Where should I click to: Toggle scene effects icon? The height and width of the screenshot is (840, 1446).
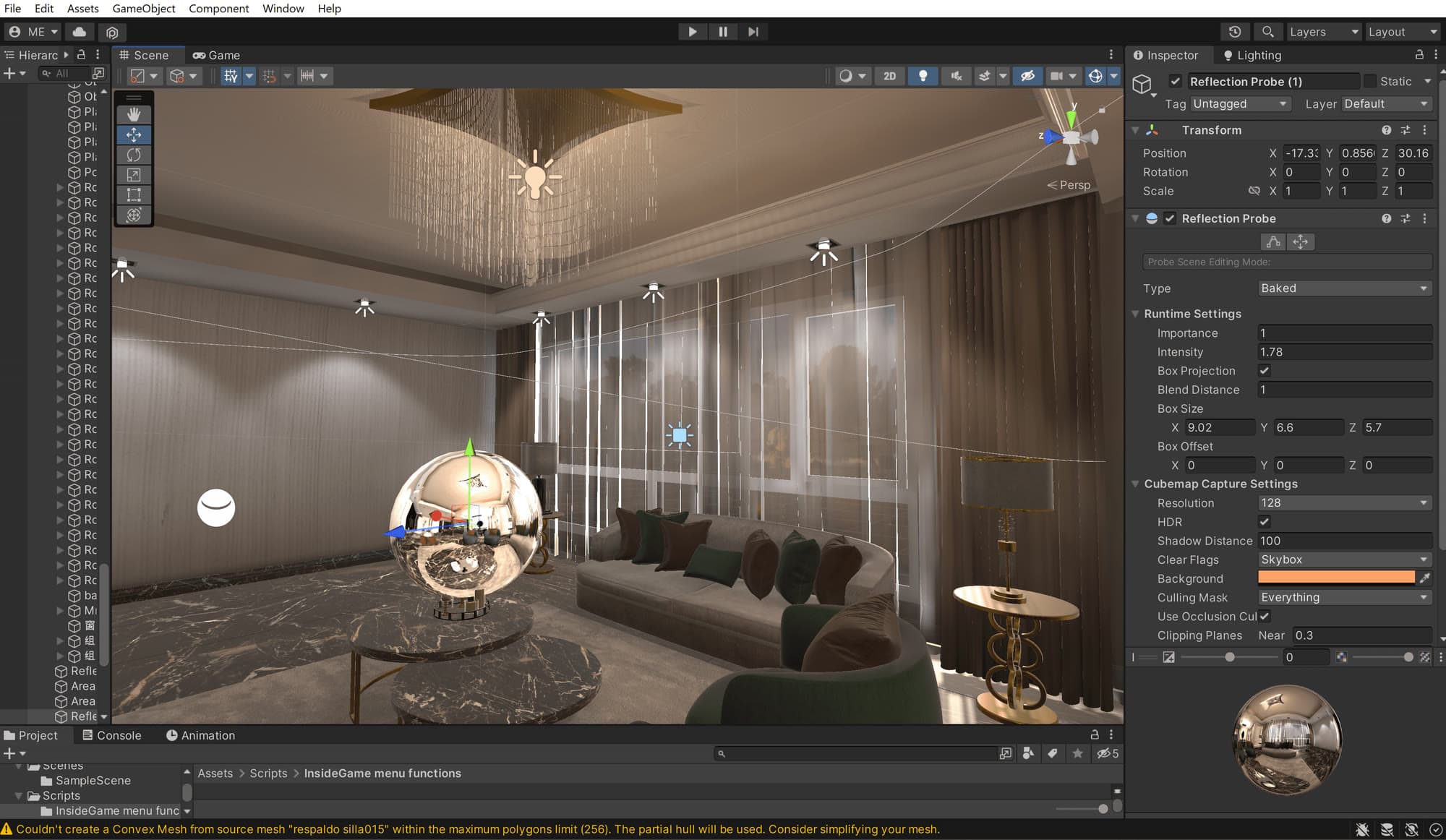pos(985,76)
